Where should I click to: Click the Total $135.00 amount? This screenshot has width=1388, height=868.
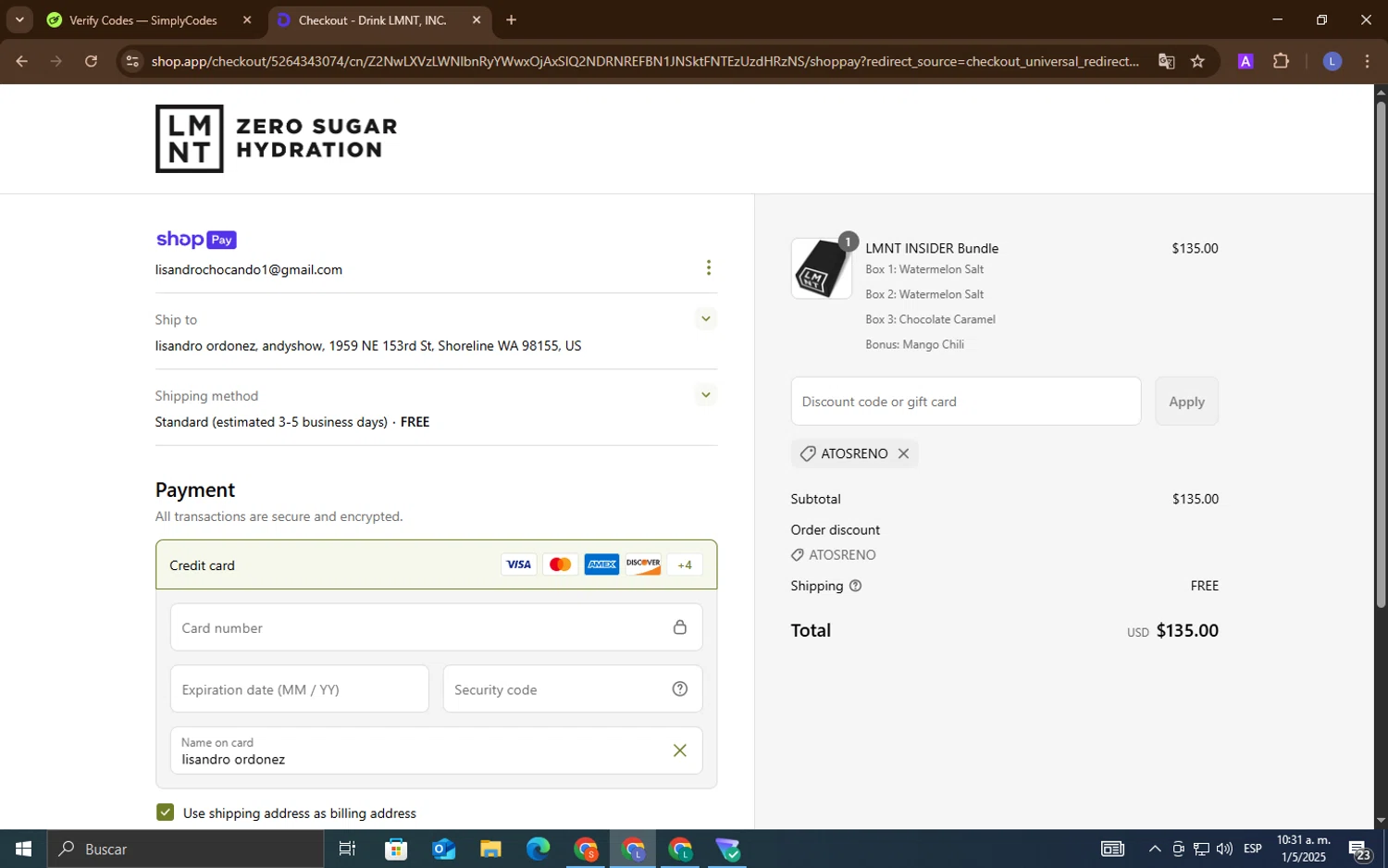click(1187, 630)
